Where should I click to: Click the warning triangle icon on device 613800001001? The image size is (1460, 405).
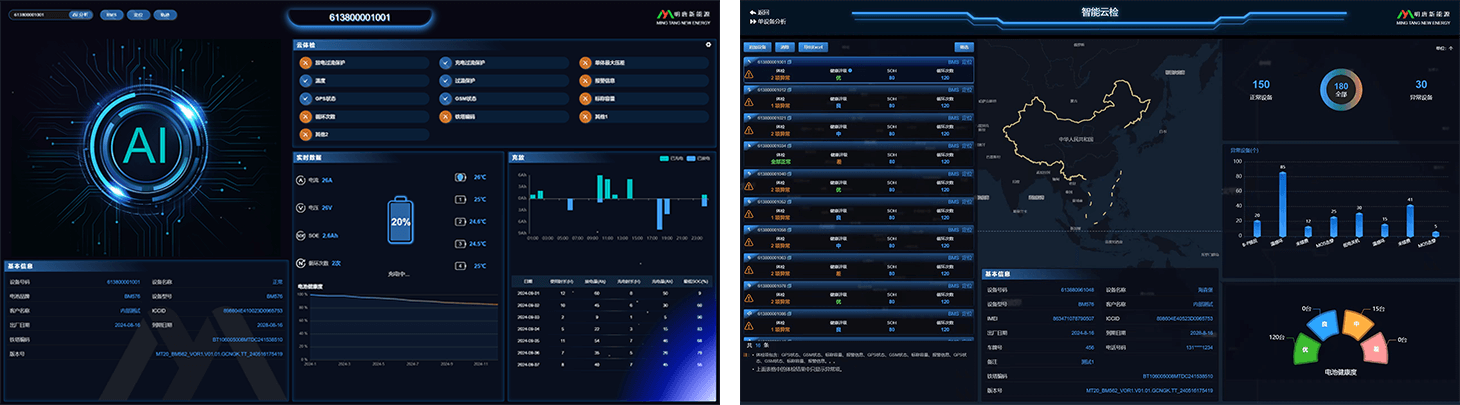tap(749, 74)
